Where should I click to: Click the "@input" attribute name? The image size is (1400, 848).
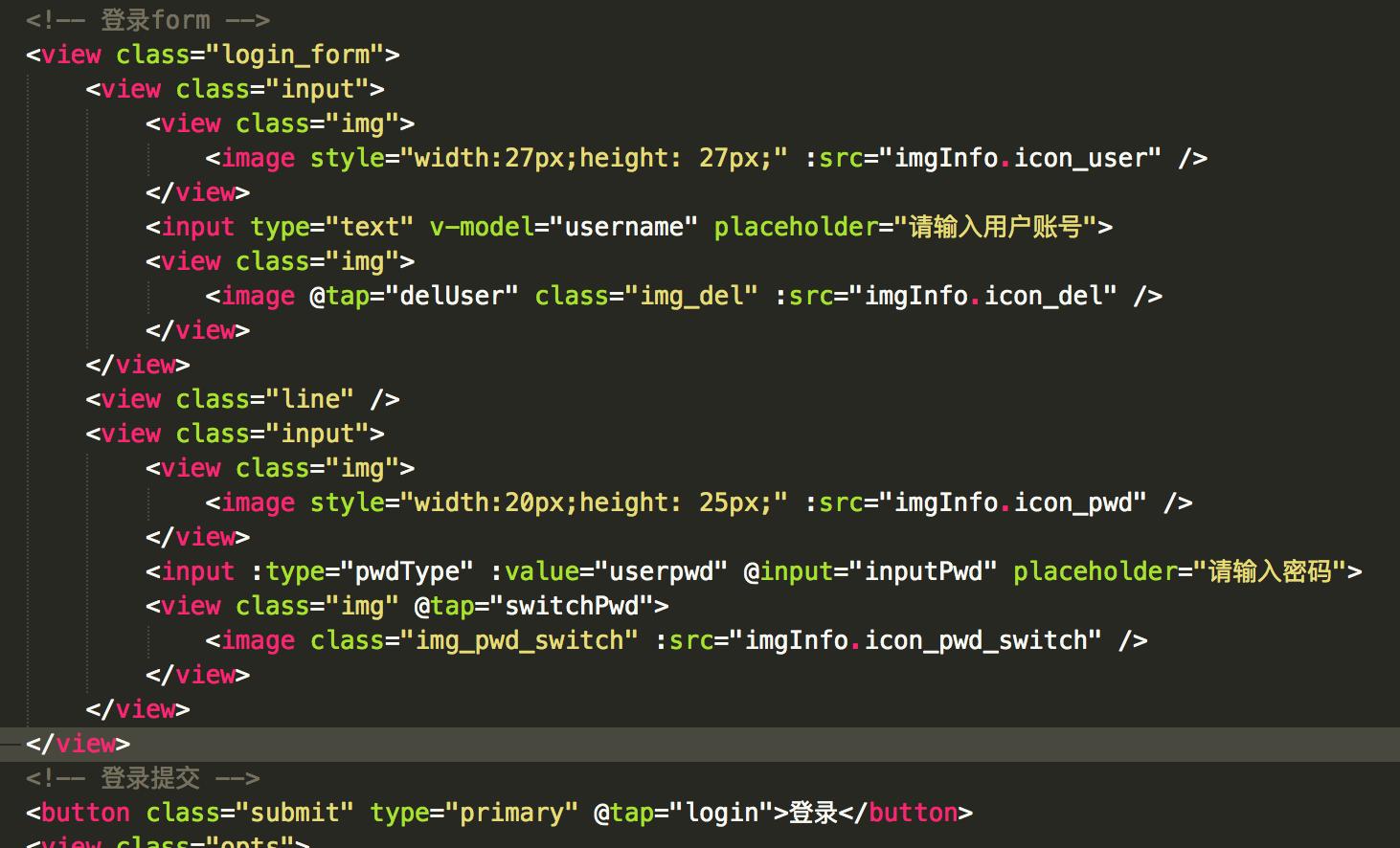coord(789,571)
